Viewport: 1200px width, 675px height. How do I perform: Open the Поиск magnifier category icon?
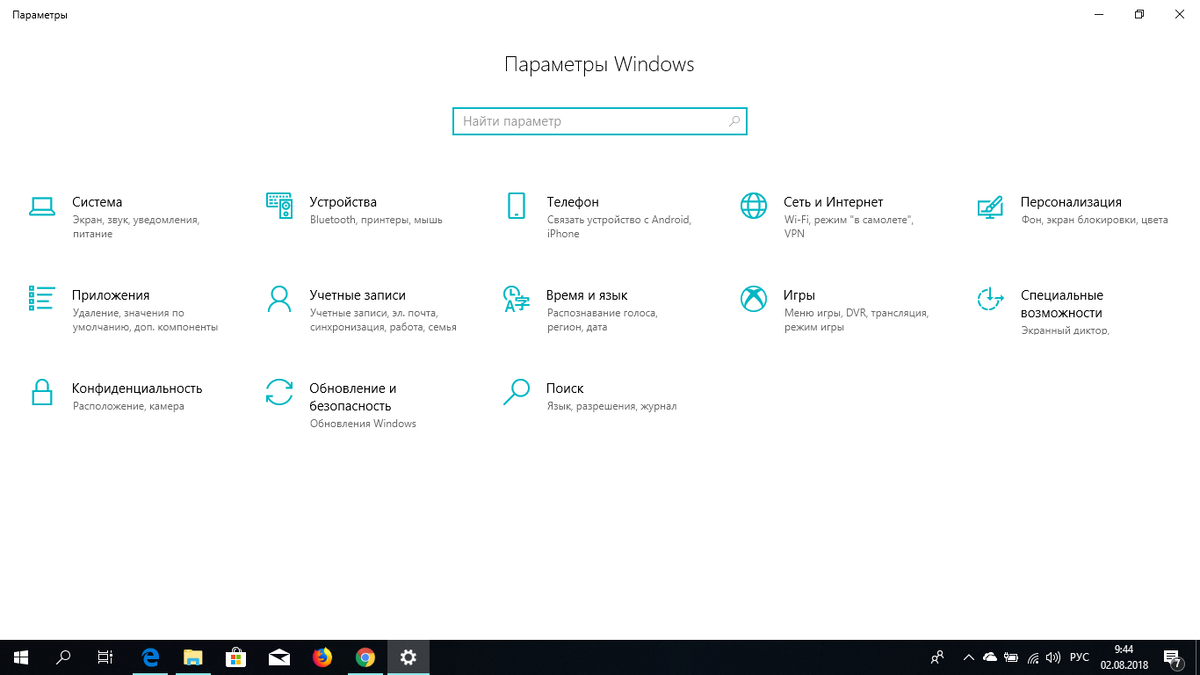pyautogui.click(x=516, y=392)
